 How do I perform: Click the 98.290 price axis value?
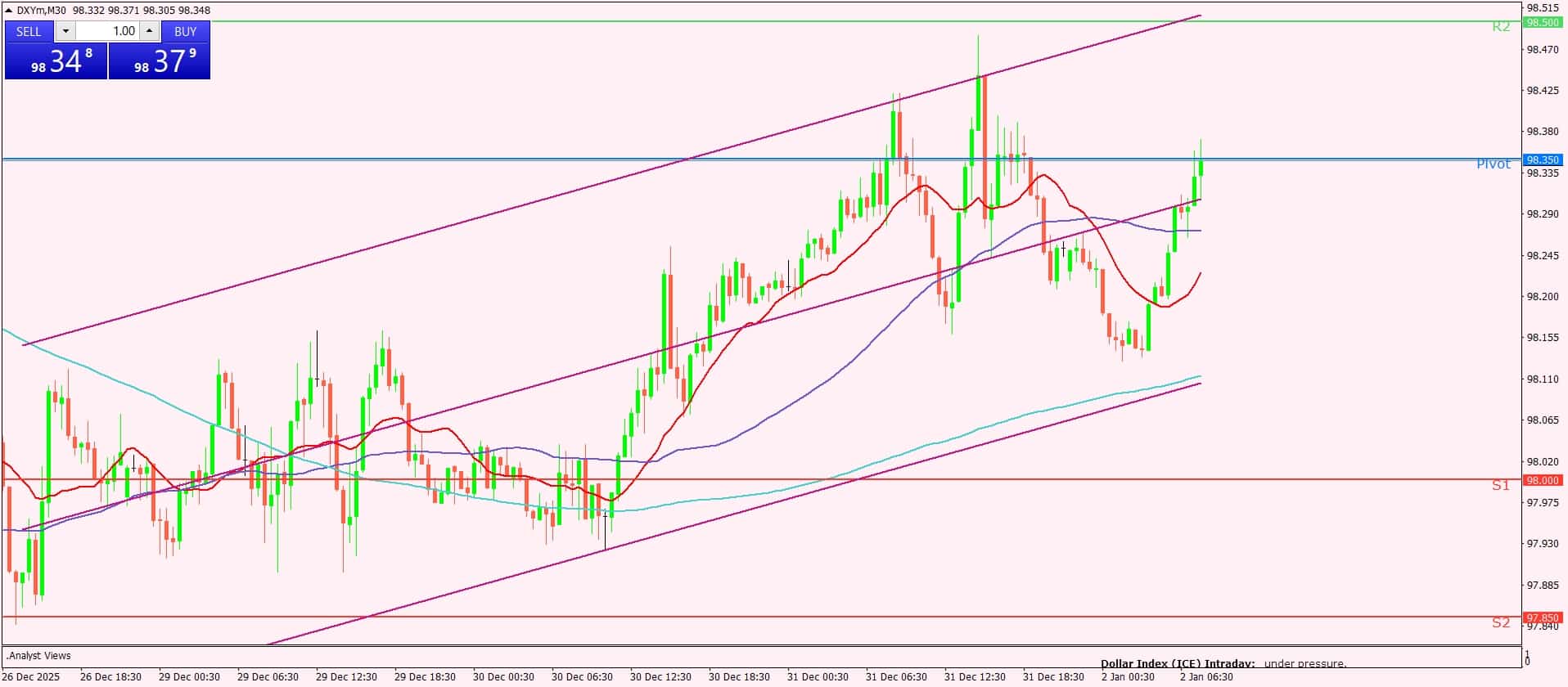click(1543, 214)
